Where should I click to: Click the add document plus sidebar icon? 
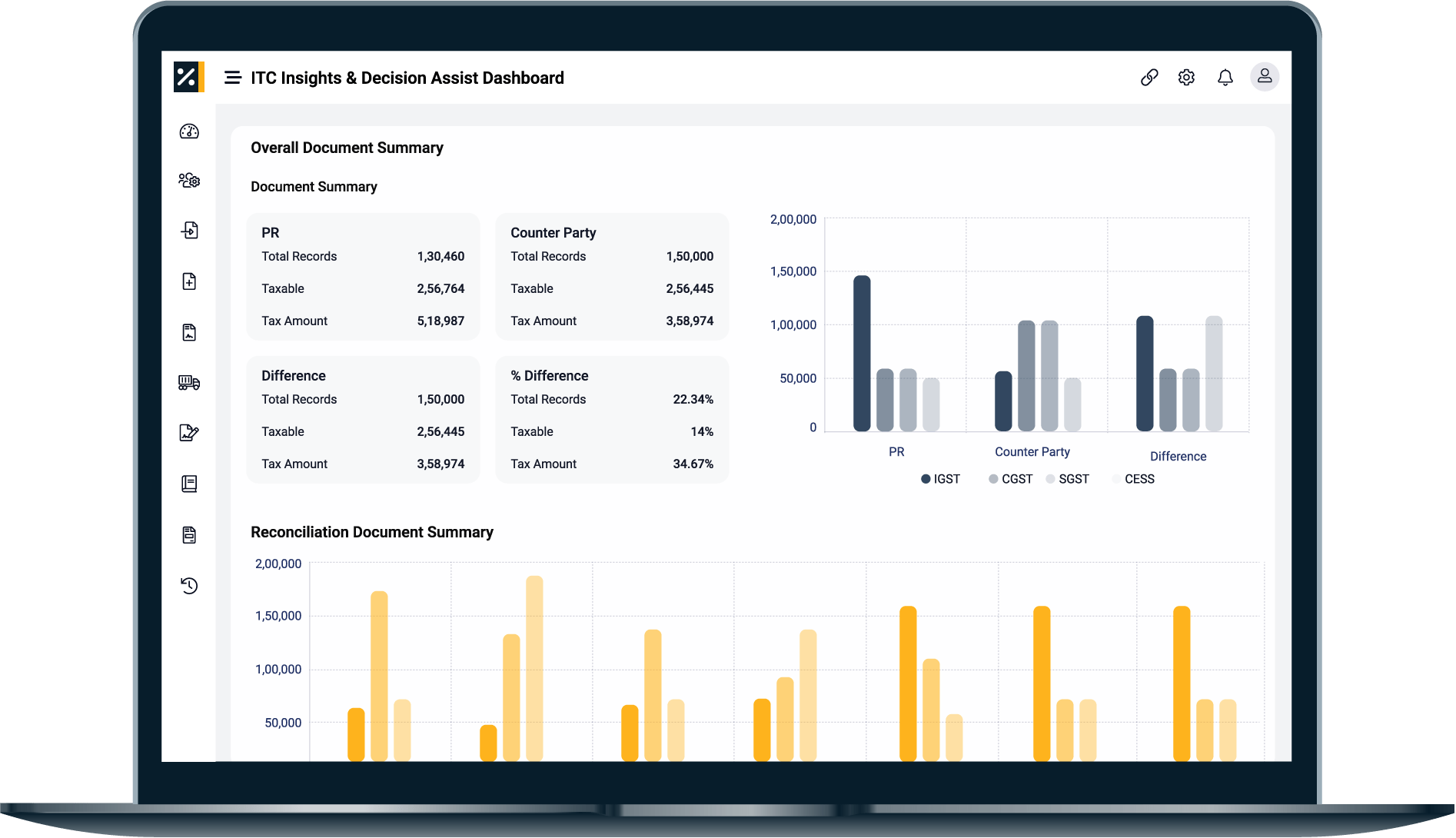[x=189, y=281]
